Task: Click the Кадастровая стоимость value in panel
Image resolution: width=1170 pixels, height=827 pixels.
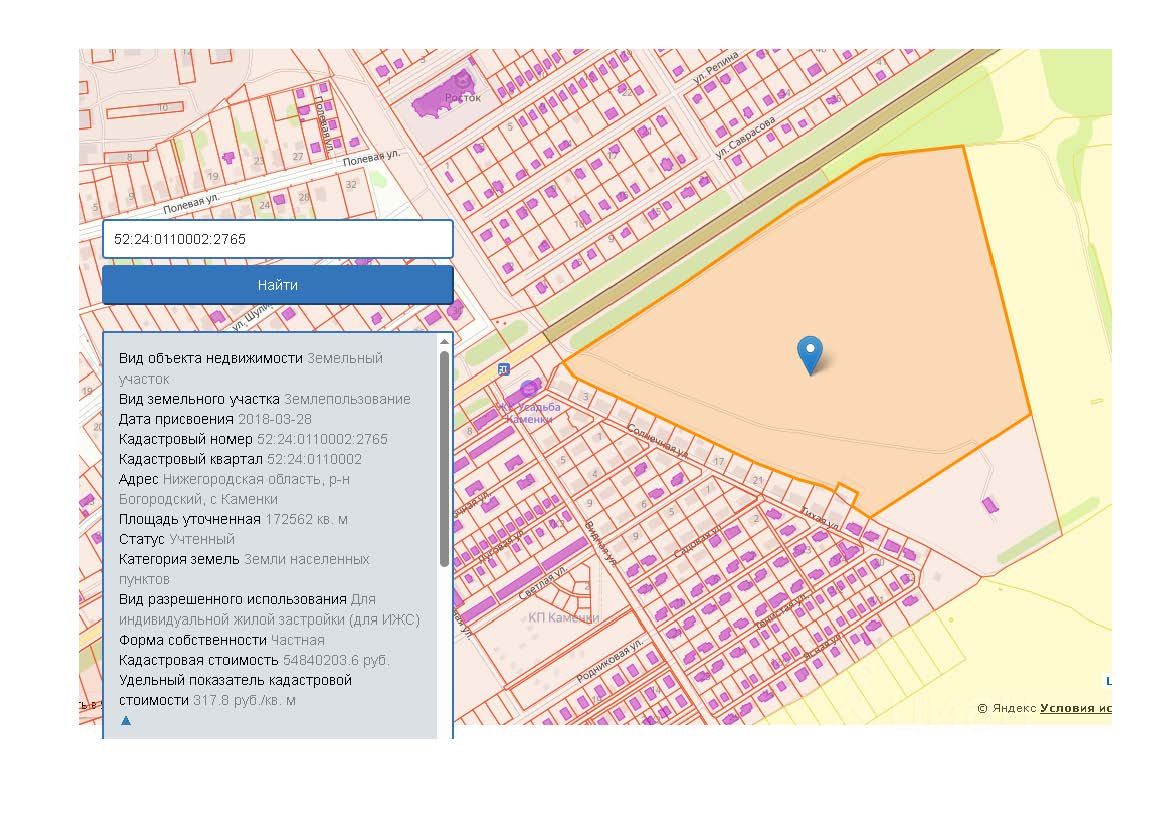Action: [x=336, y=660]
